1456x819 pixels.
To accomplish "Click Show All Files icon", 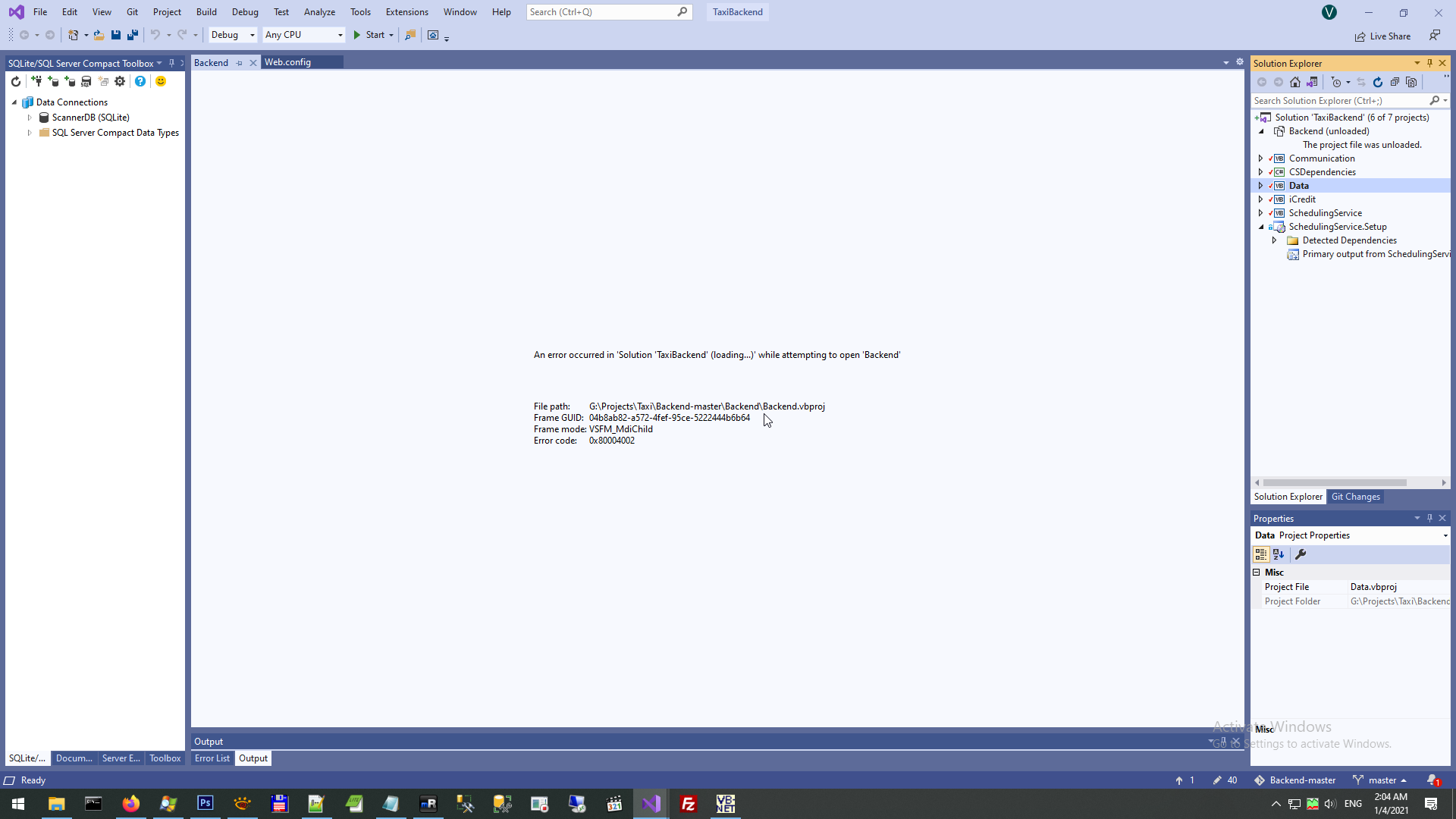I will coord(1411,82).
